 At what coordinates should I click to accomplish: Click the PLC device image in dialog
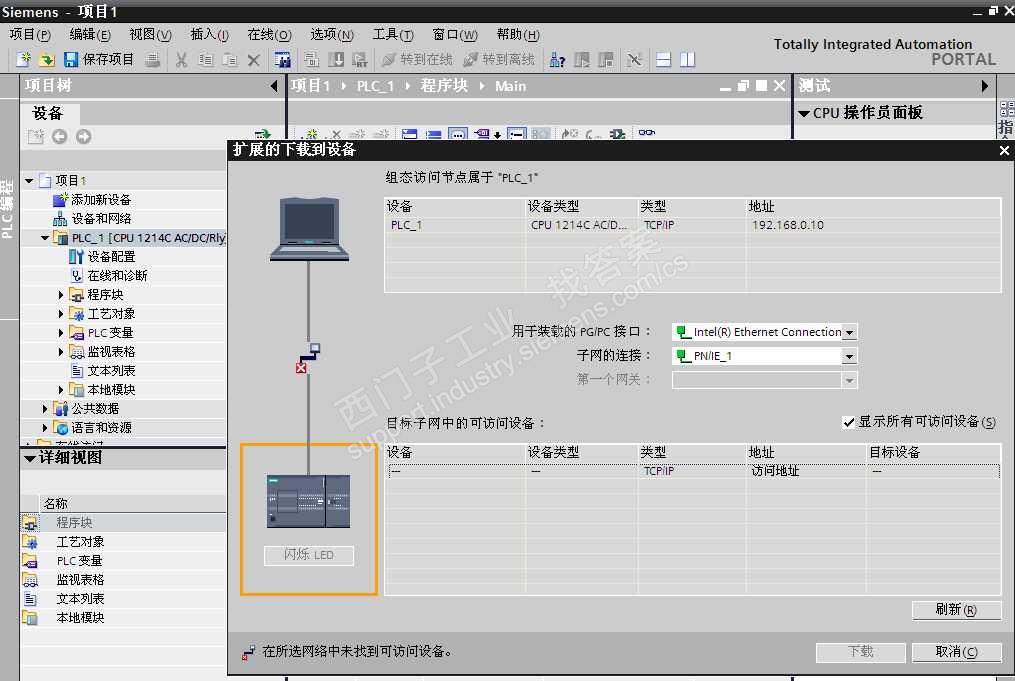tap(309, 502)
